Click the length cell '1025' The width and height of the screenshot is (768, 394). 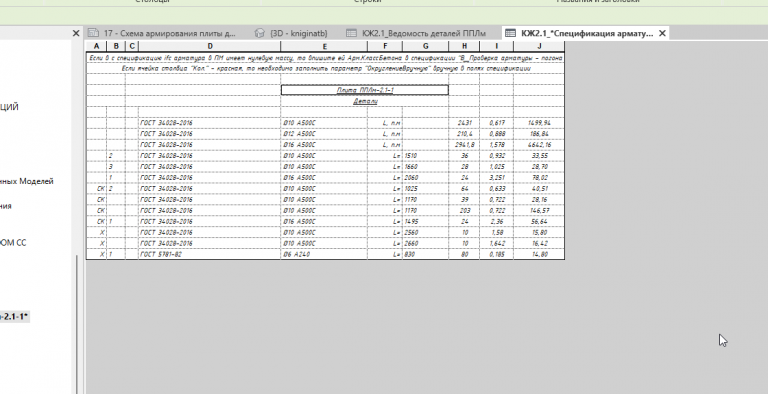(x=425, y=189)
